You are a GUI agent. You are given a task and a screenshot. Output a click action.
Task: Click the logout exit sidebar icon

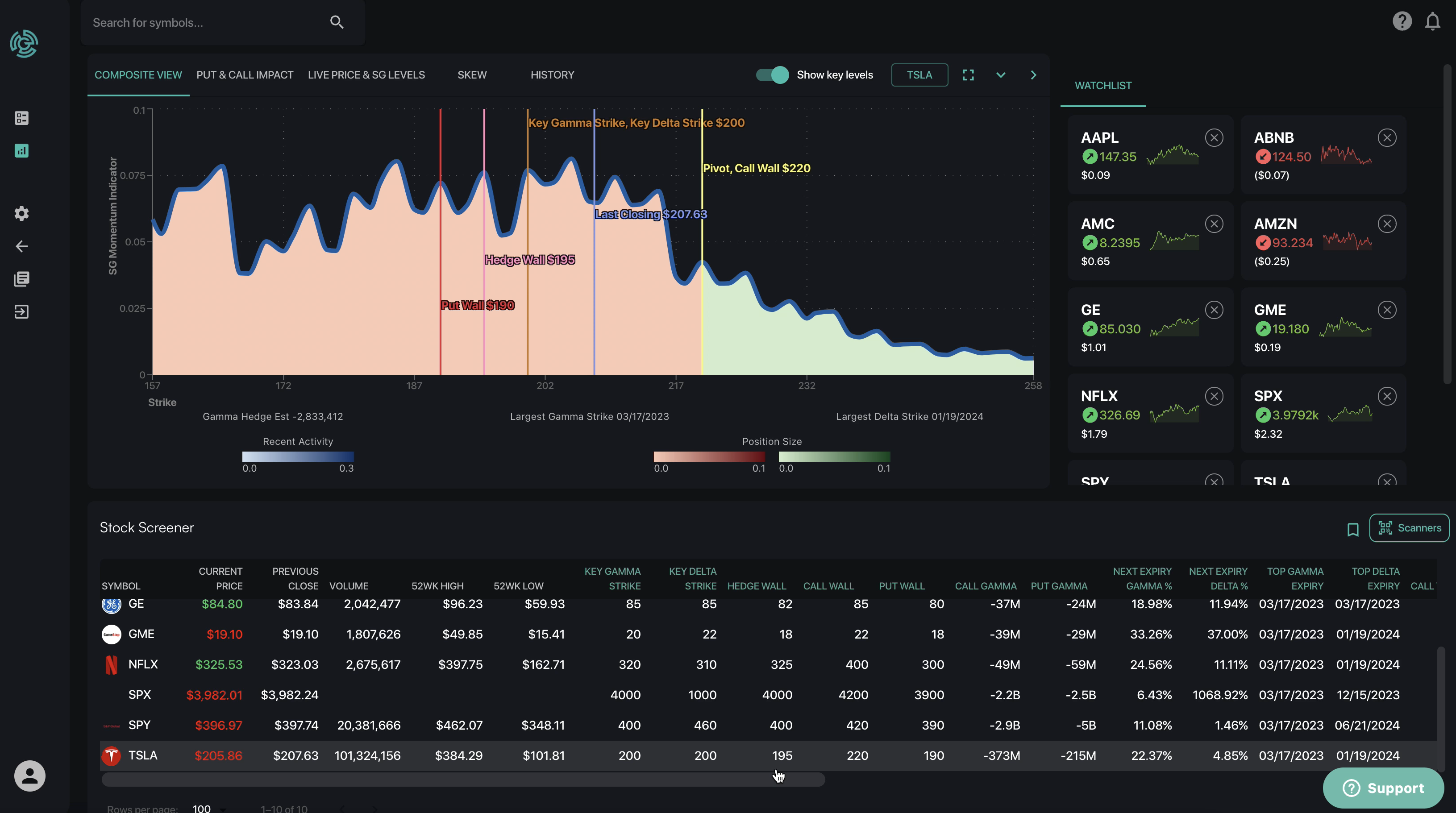tap(21, 312)
